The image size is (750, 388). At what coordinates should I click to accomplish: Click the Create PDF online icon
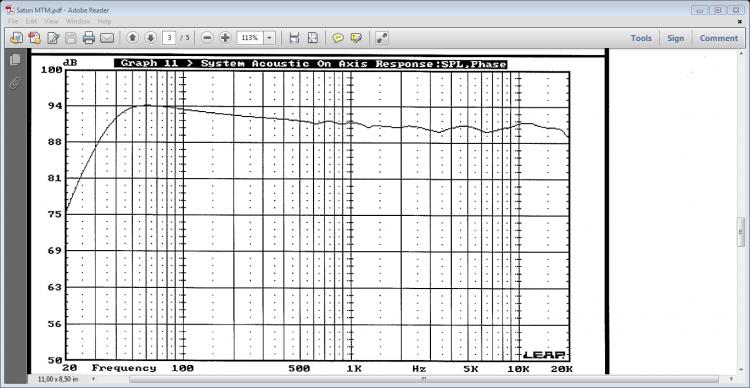[16, 38]
